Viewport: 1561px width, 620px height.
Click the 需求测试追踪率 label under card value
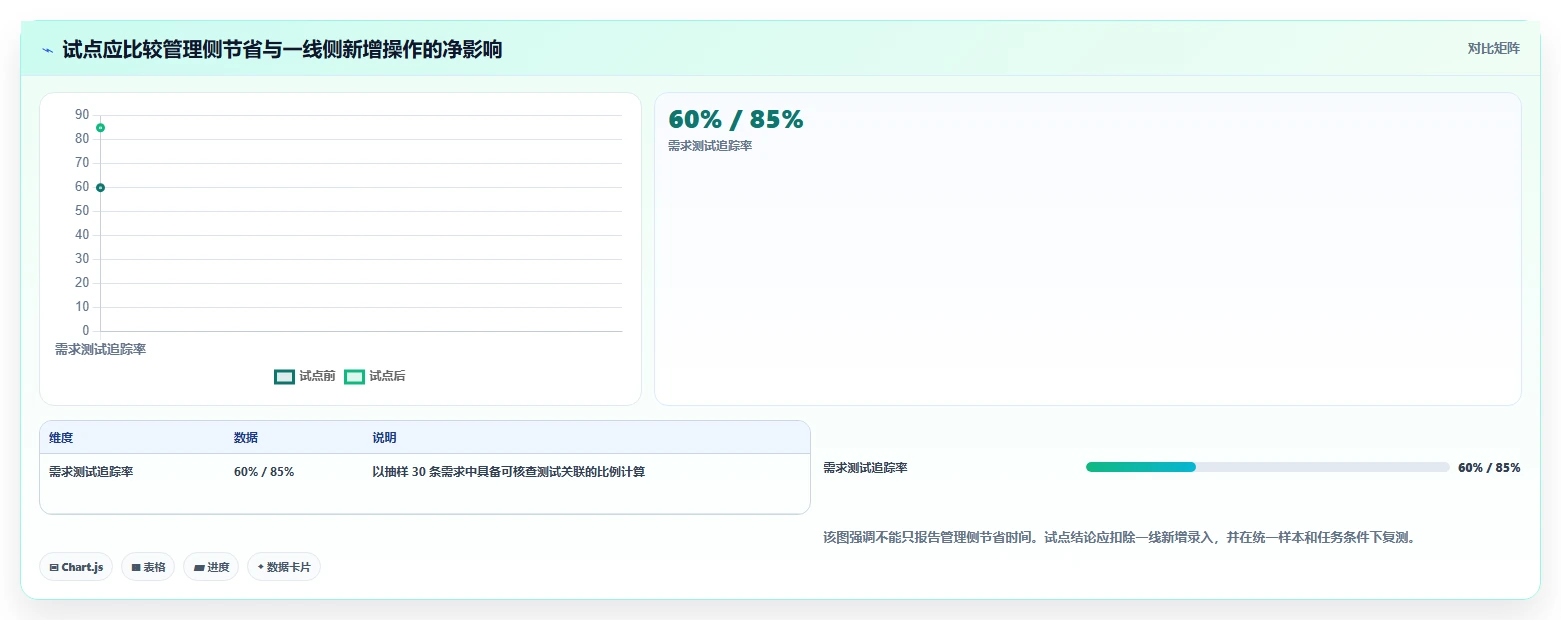(710, 146)
